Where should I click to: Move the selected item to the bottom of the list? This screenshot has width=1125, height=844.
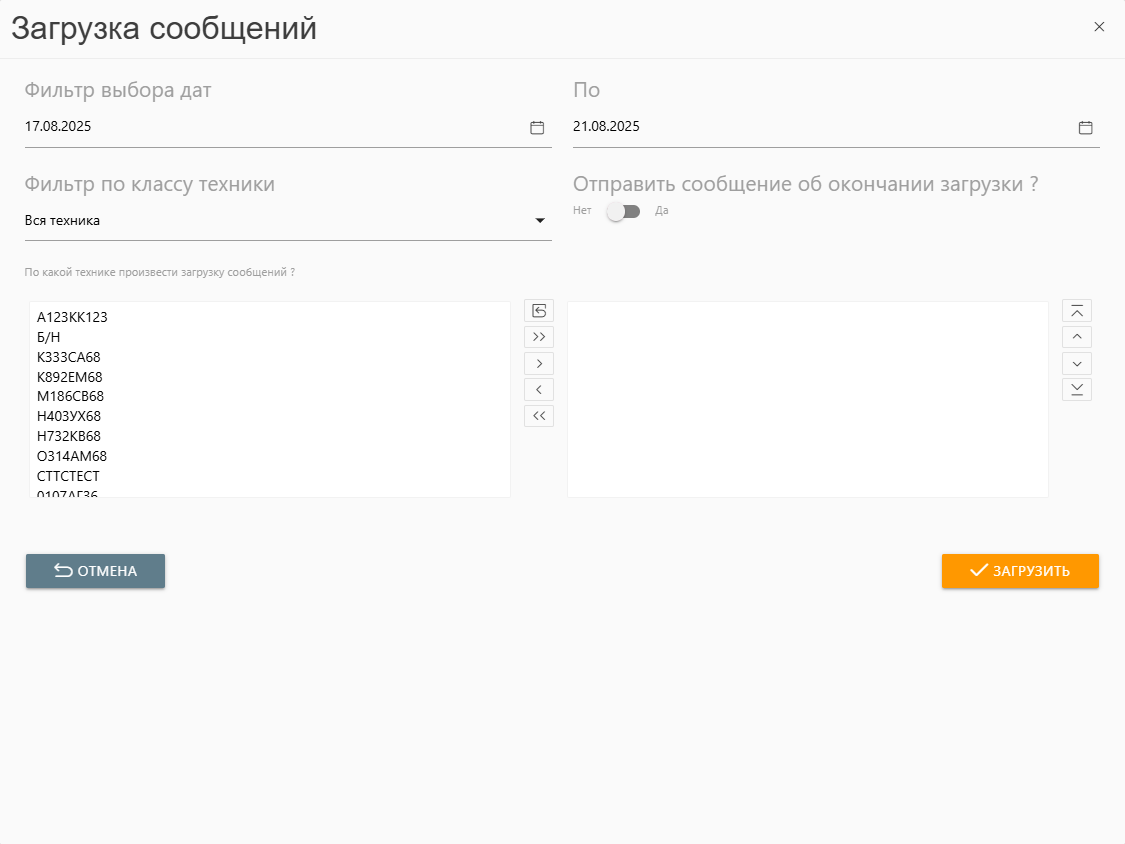coord(1077,390)
